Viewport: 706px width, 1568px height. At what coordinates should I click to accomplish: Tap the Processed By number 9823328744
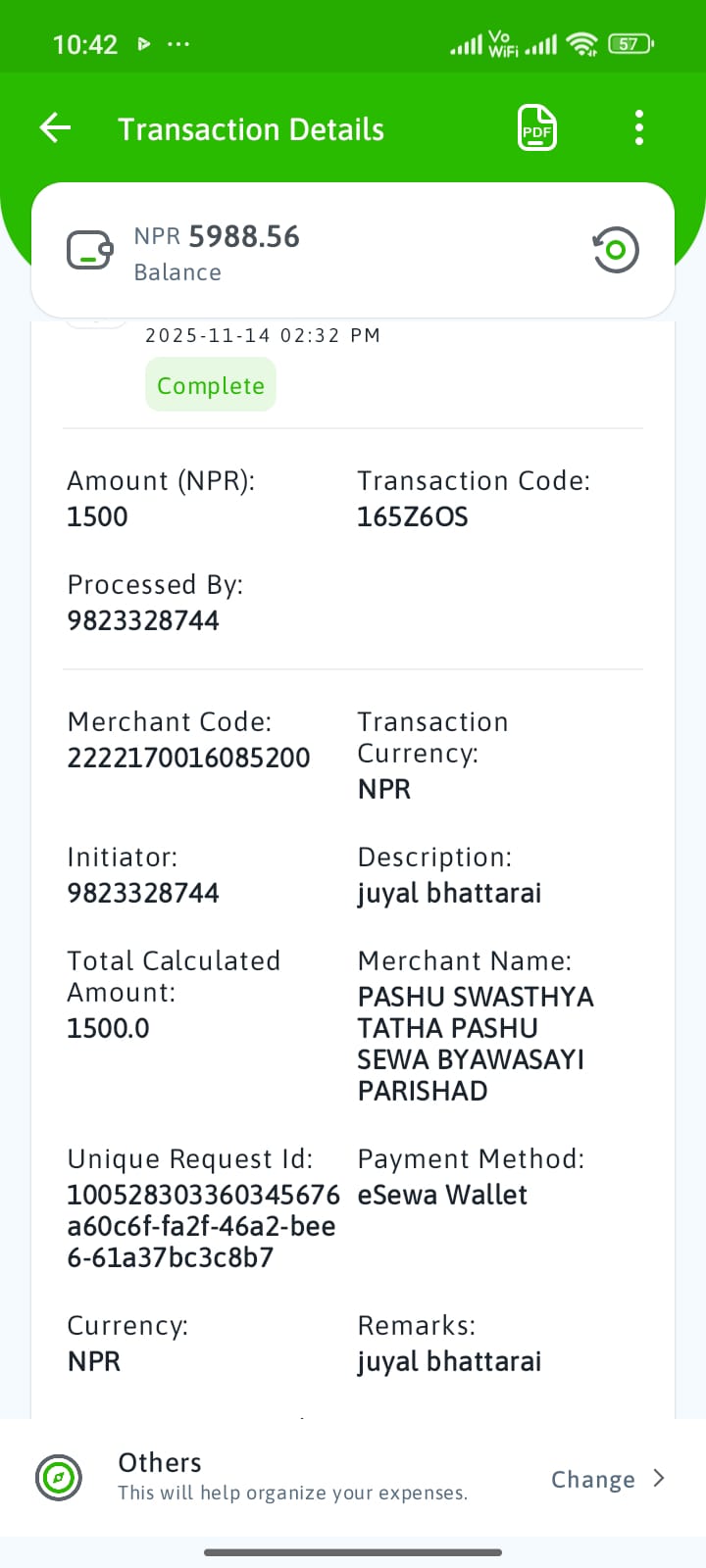(x=143, y=620)
